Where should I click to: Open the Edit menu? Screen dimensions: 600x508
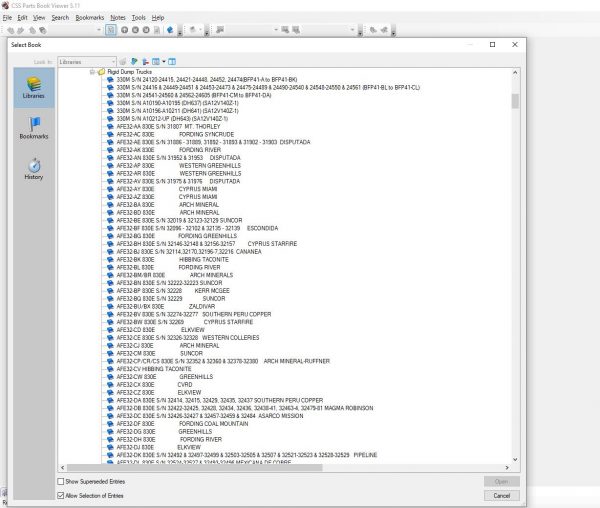(x=22, y=18)
